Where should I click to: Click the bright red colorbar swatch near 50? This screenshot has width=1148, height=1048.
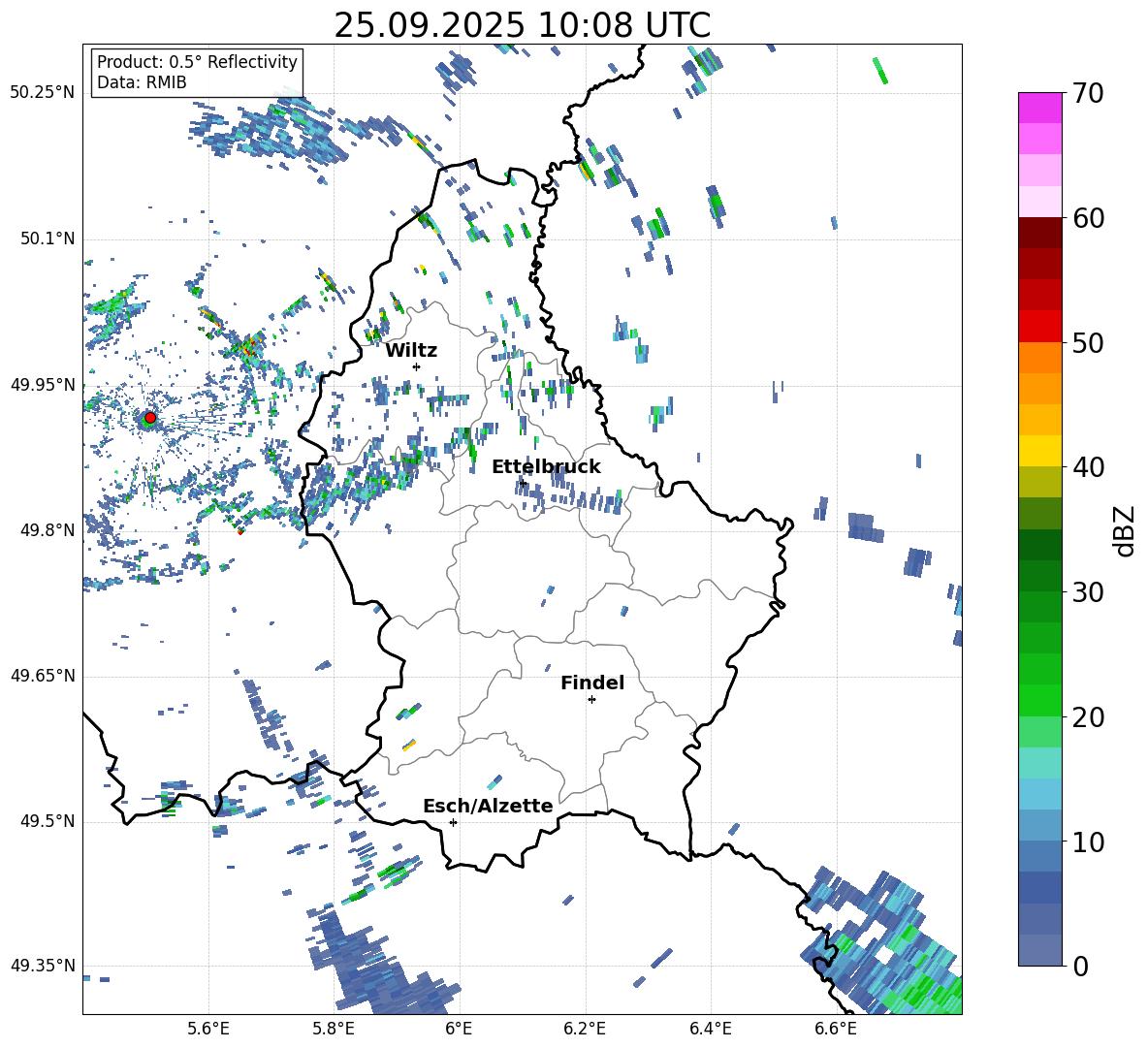(1039, 327)
